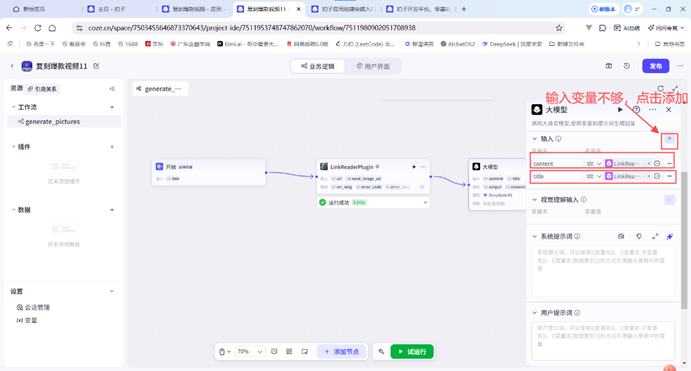
Task: Click the content variable name field
Action: [557, 163]
